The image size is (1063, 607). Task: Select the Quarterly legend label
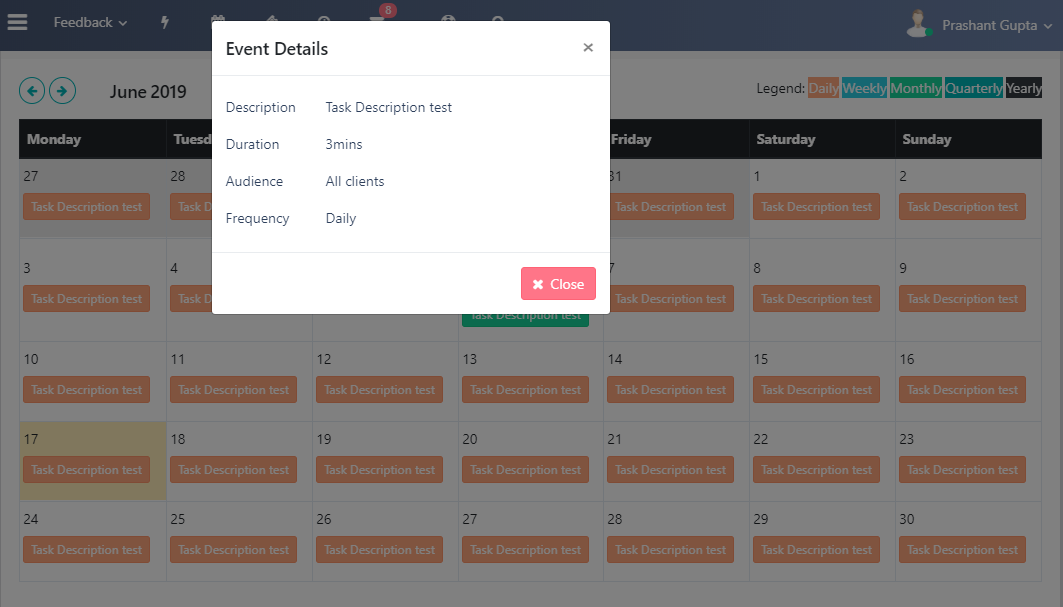pyautogui.click(x=974, y=88)
